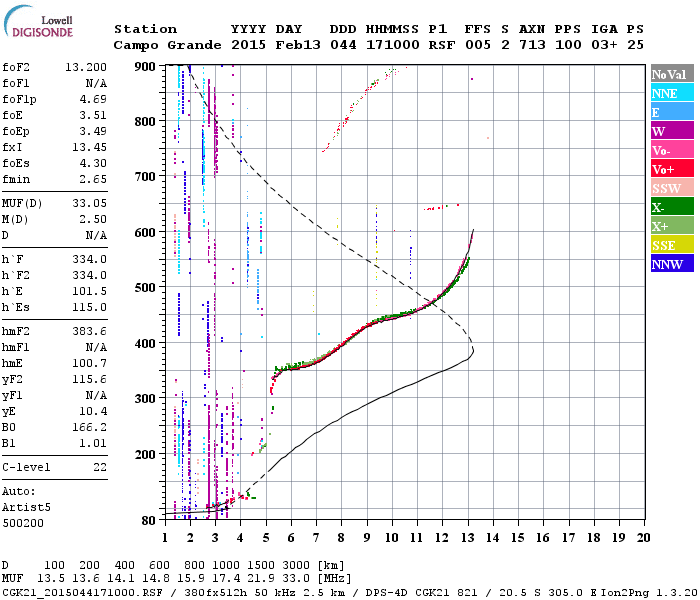Select the X+ light green legend swatch
This screenshot has width=700, height=600.
coord(672,226)
